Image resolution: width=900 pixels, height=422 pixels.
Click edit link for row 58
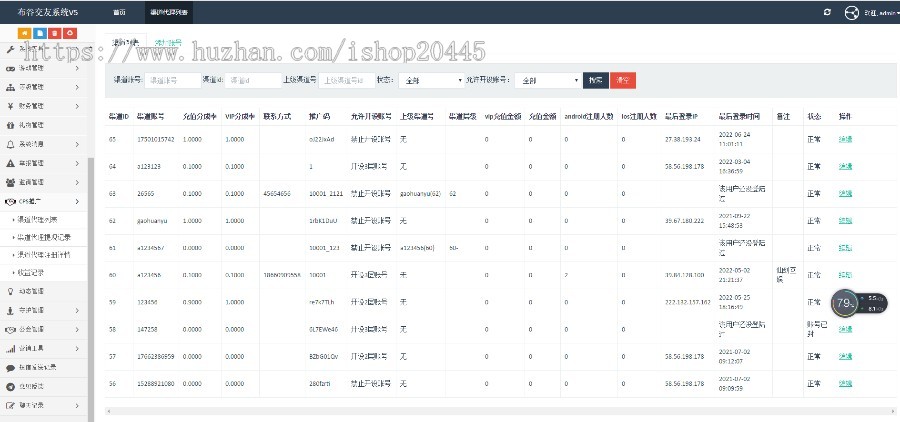coord(845,329)
